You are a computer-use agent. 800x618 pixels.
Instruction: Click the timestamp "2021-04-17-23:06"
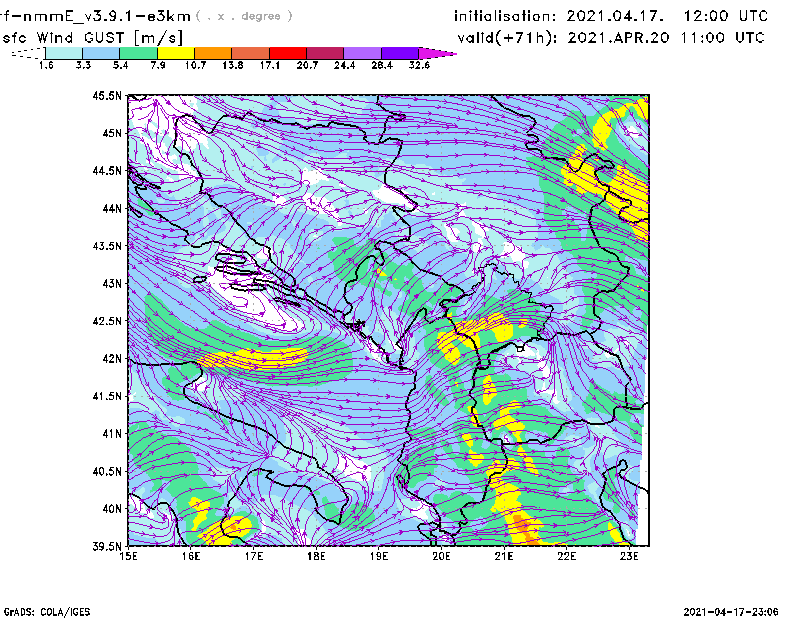[x=731, y=612]
